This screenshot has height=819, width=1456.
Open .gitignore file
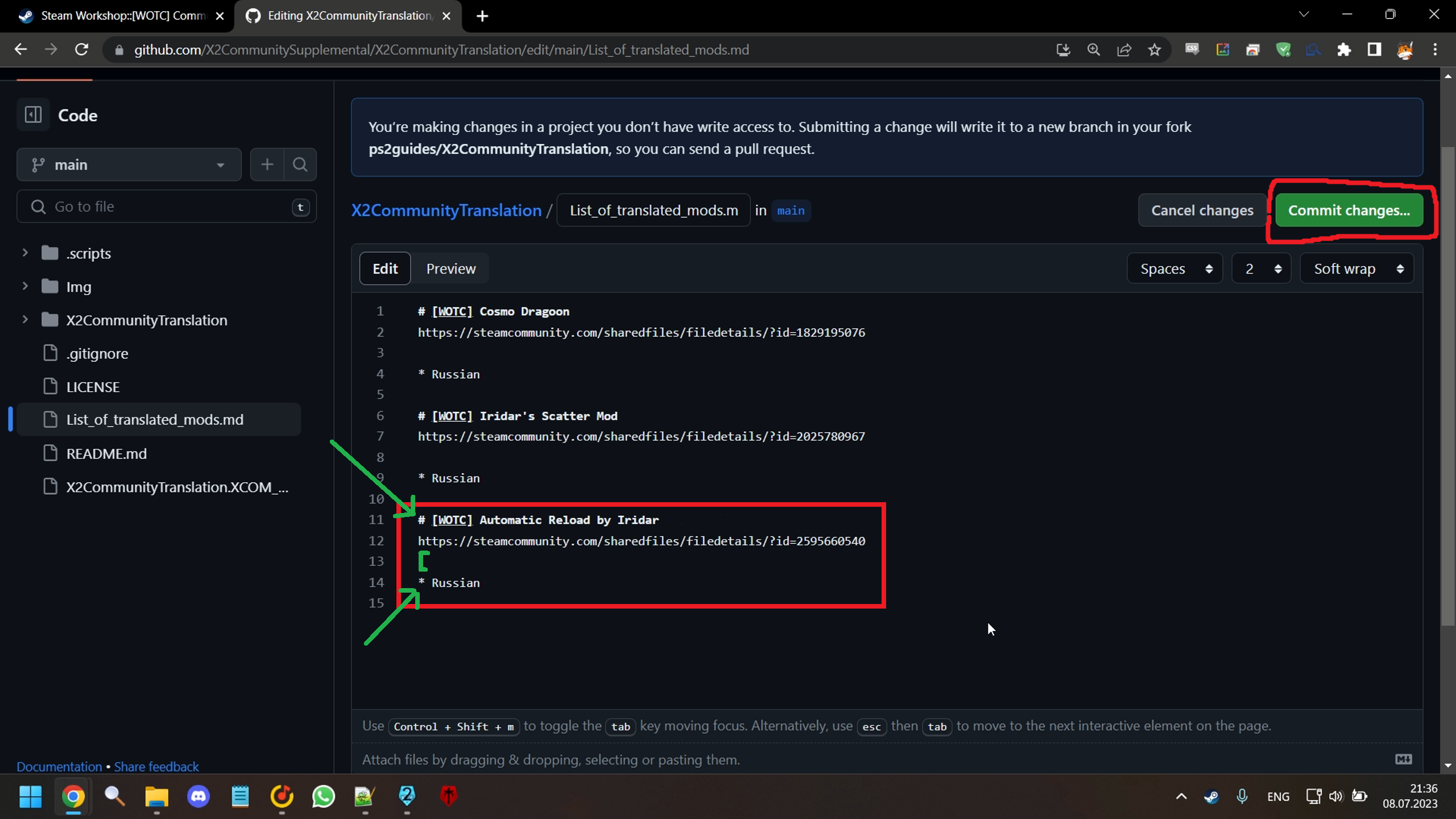click(x=98, y=353)
